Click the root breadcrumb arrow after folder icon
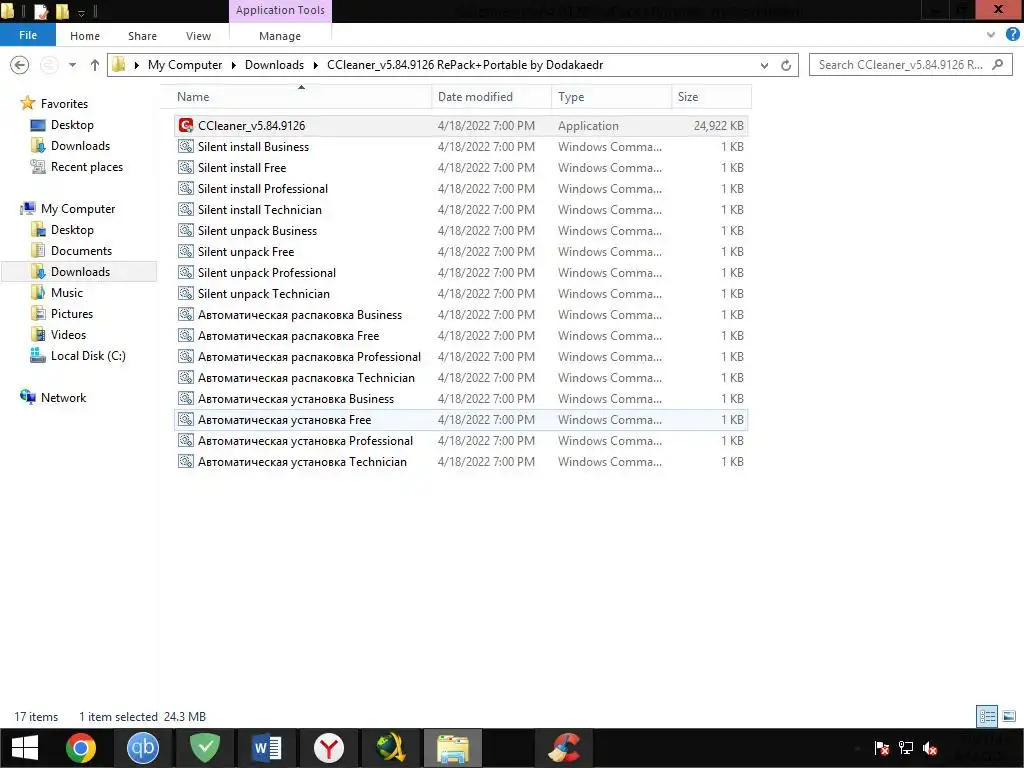The image size is (1024, 768). coord(136,65)
